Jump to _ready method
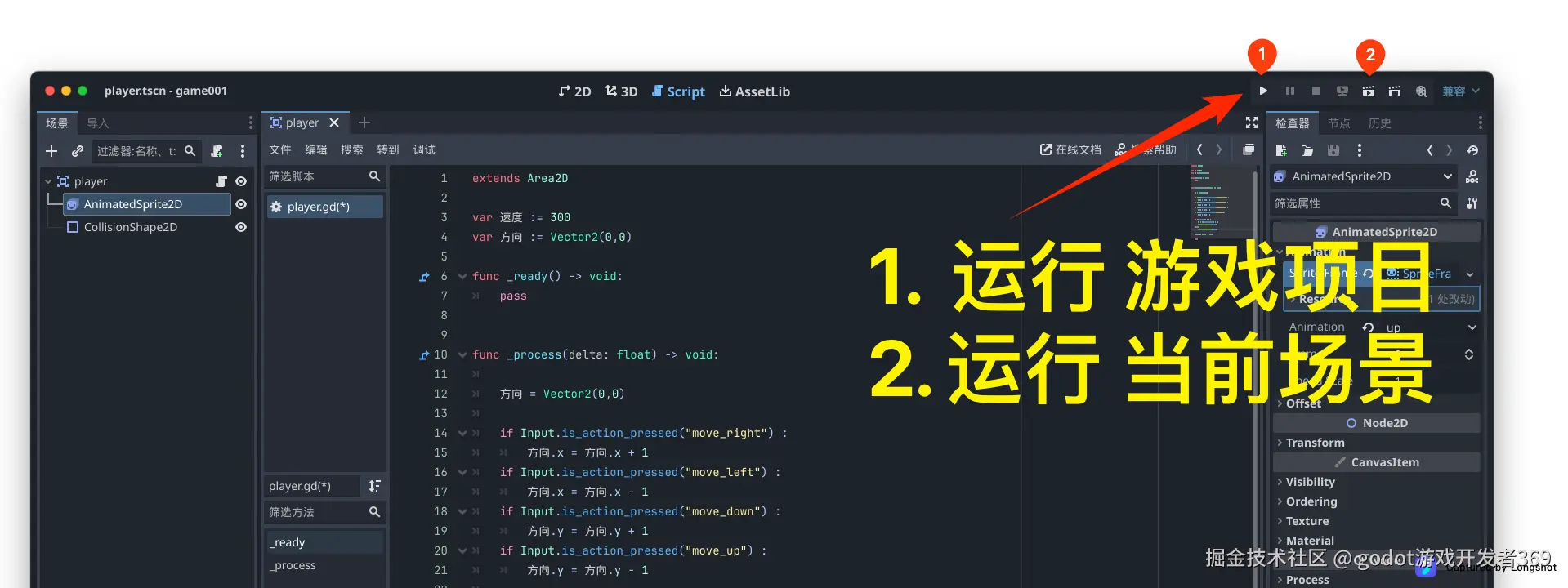The image size is (1568, 588). pyautogui.click(x=324, y=542)
